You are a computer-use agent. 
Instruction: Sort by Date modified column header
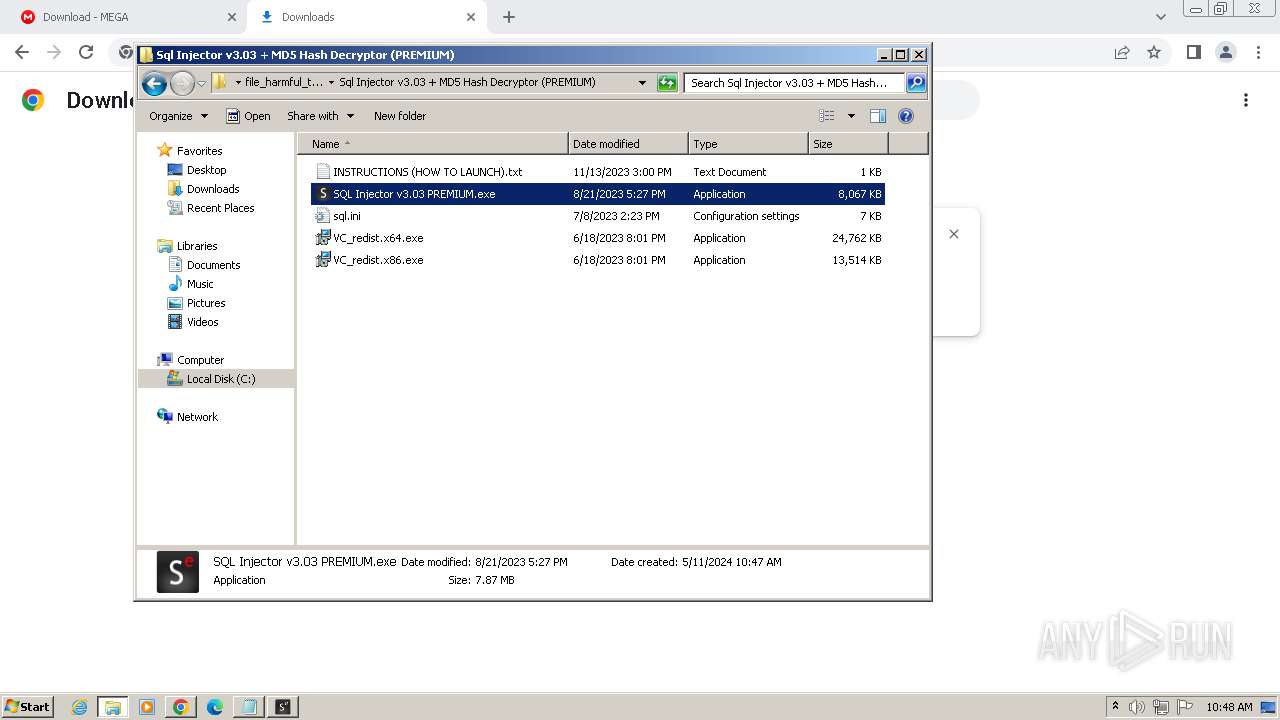(x=628, y=144)
